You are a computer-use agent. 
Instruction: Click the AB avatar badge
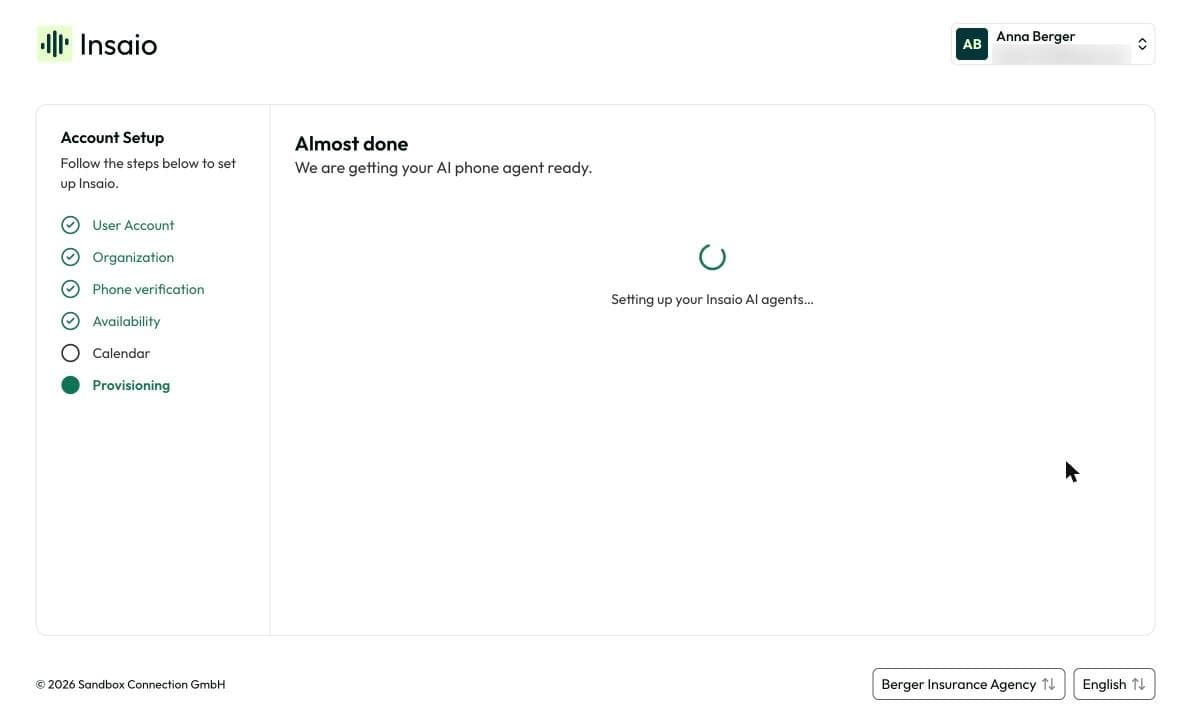971,44
